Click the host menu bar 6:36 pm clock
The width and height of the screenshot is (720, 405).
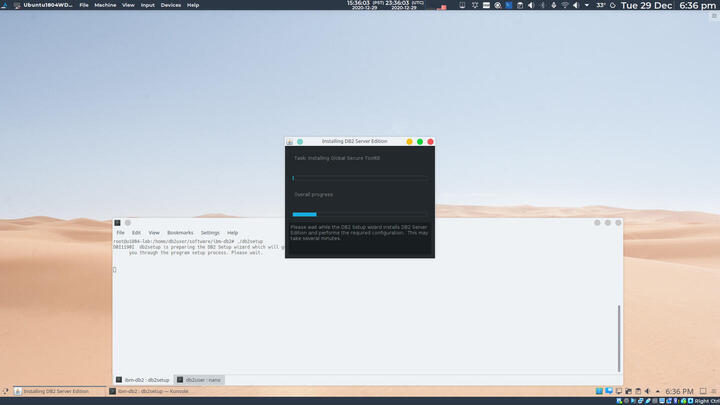click(698, 6)
